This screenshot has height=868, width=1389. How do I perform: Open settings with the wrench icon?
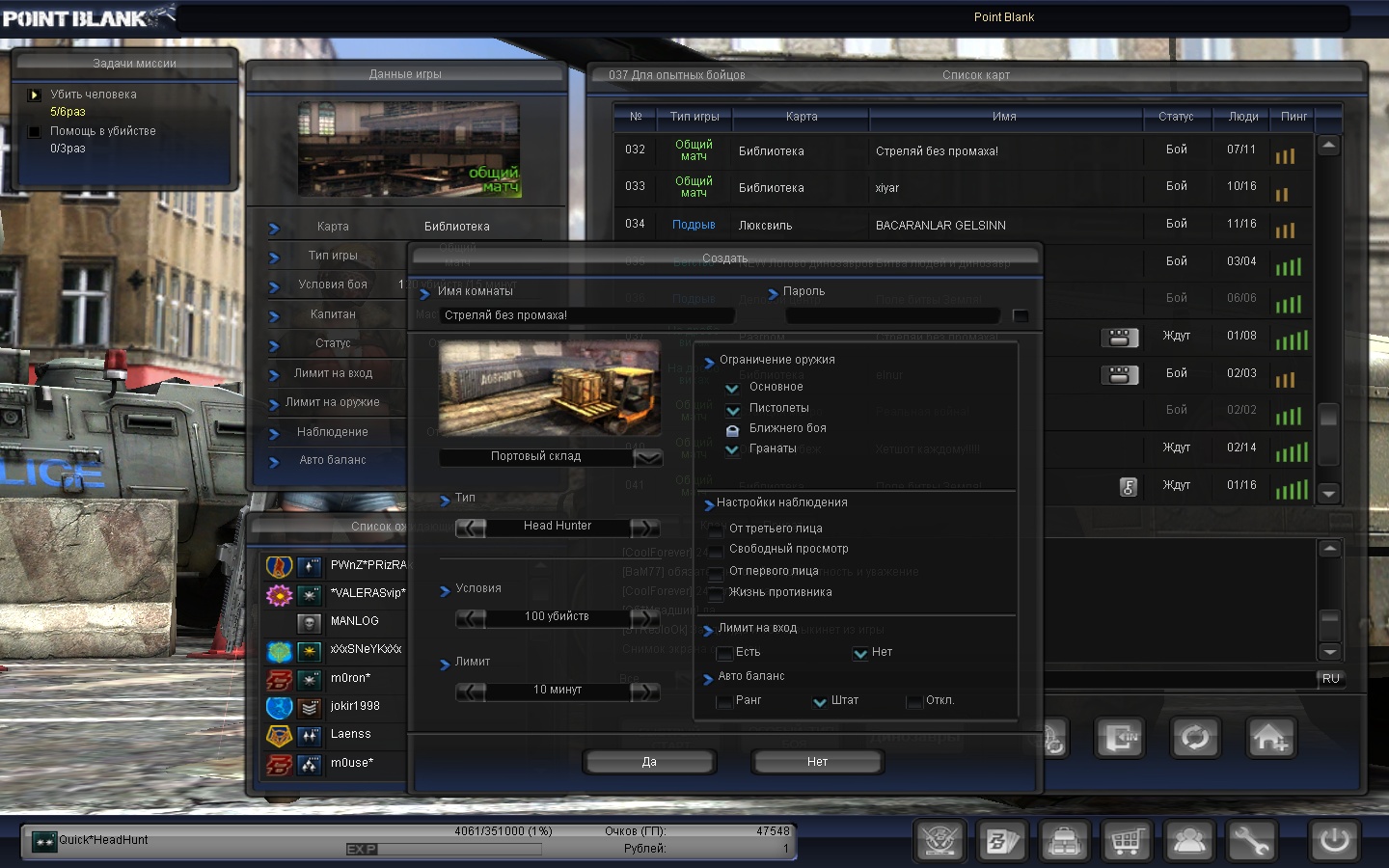[1251, 841]
